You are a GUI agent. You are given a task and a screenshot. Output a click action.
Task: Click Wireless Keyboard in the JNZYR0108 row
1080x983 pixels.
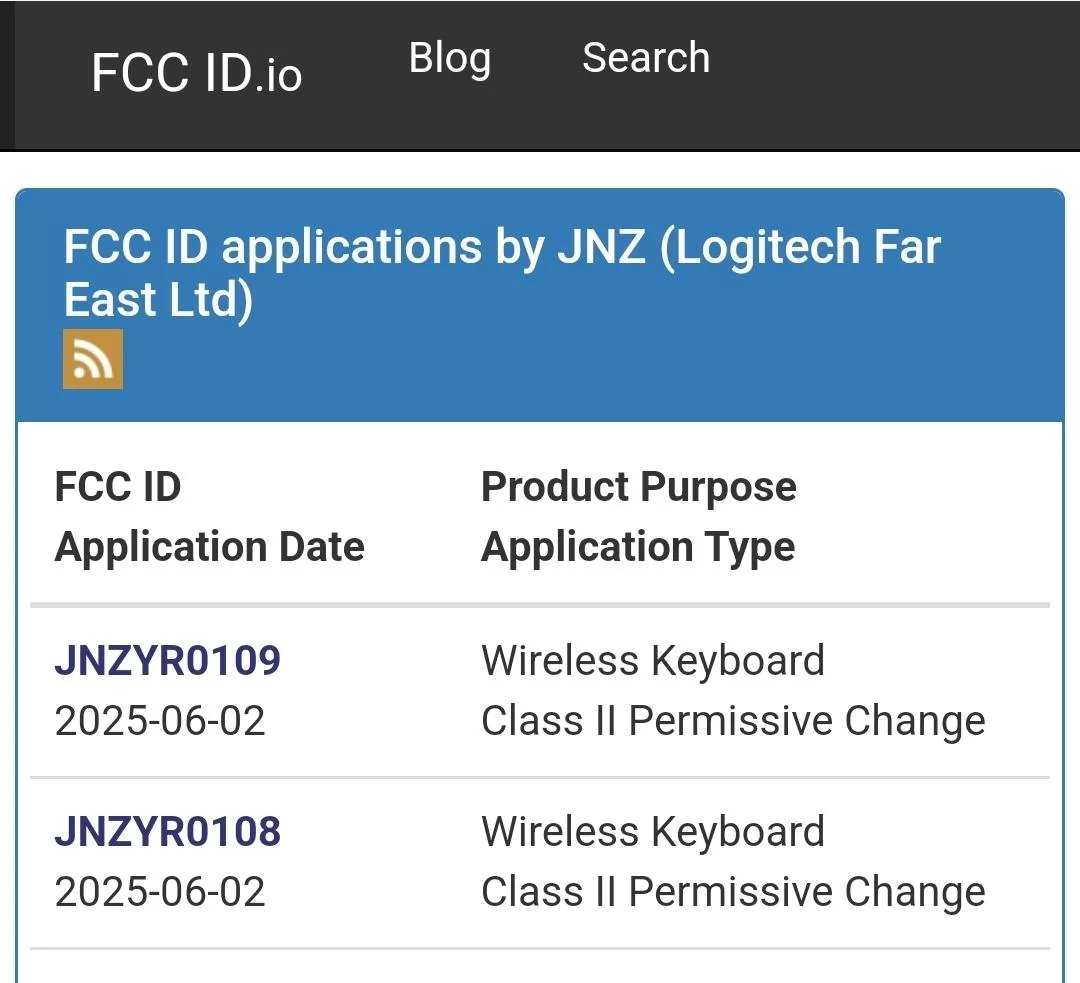[652, 832]
